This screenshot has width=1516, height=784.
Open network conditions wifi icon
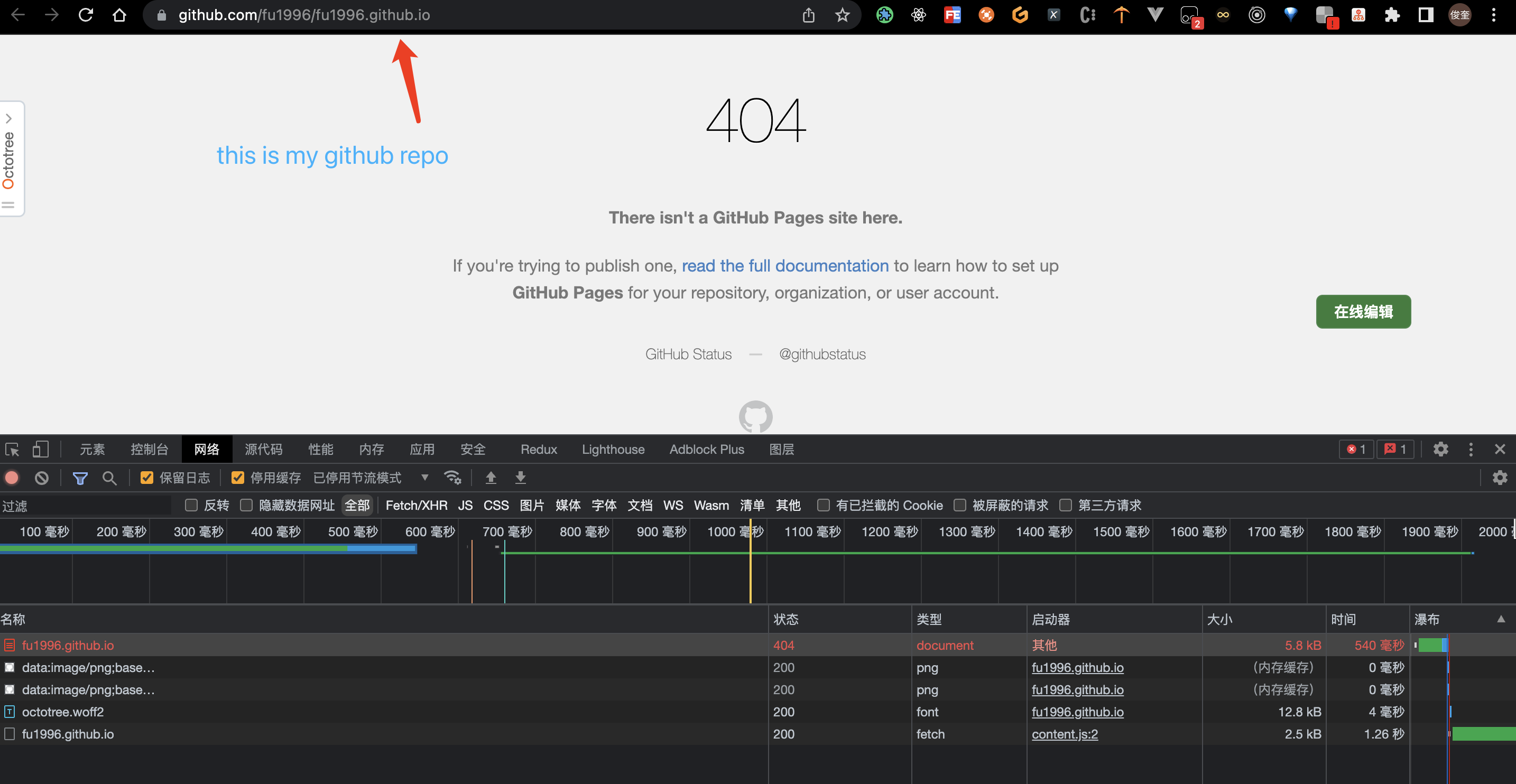coord(453,478)
